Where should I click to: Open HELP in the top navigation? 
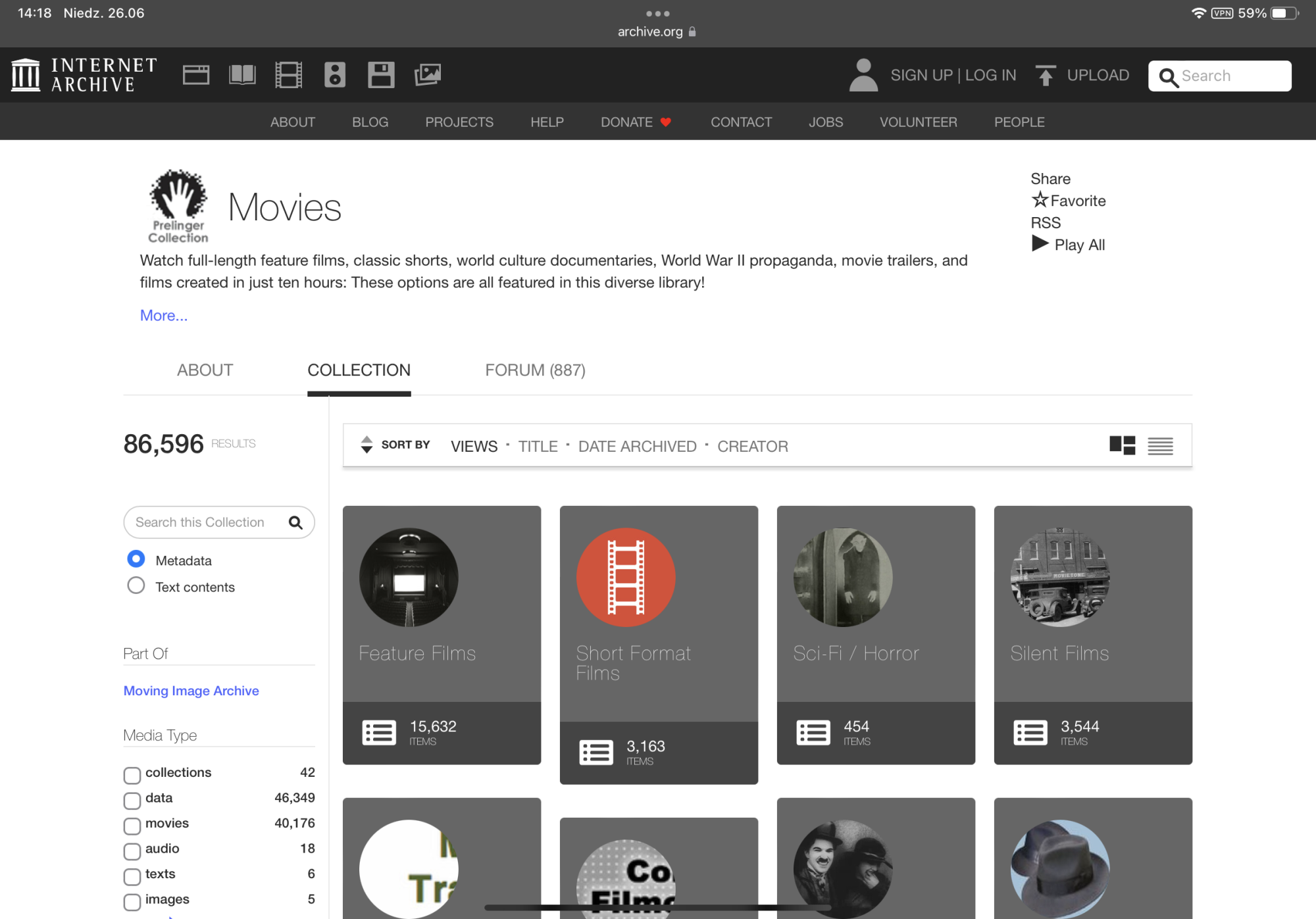(547, 122)
